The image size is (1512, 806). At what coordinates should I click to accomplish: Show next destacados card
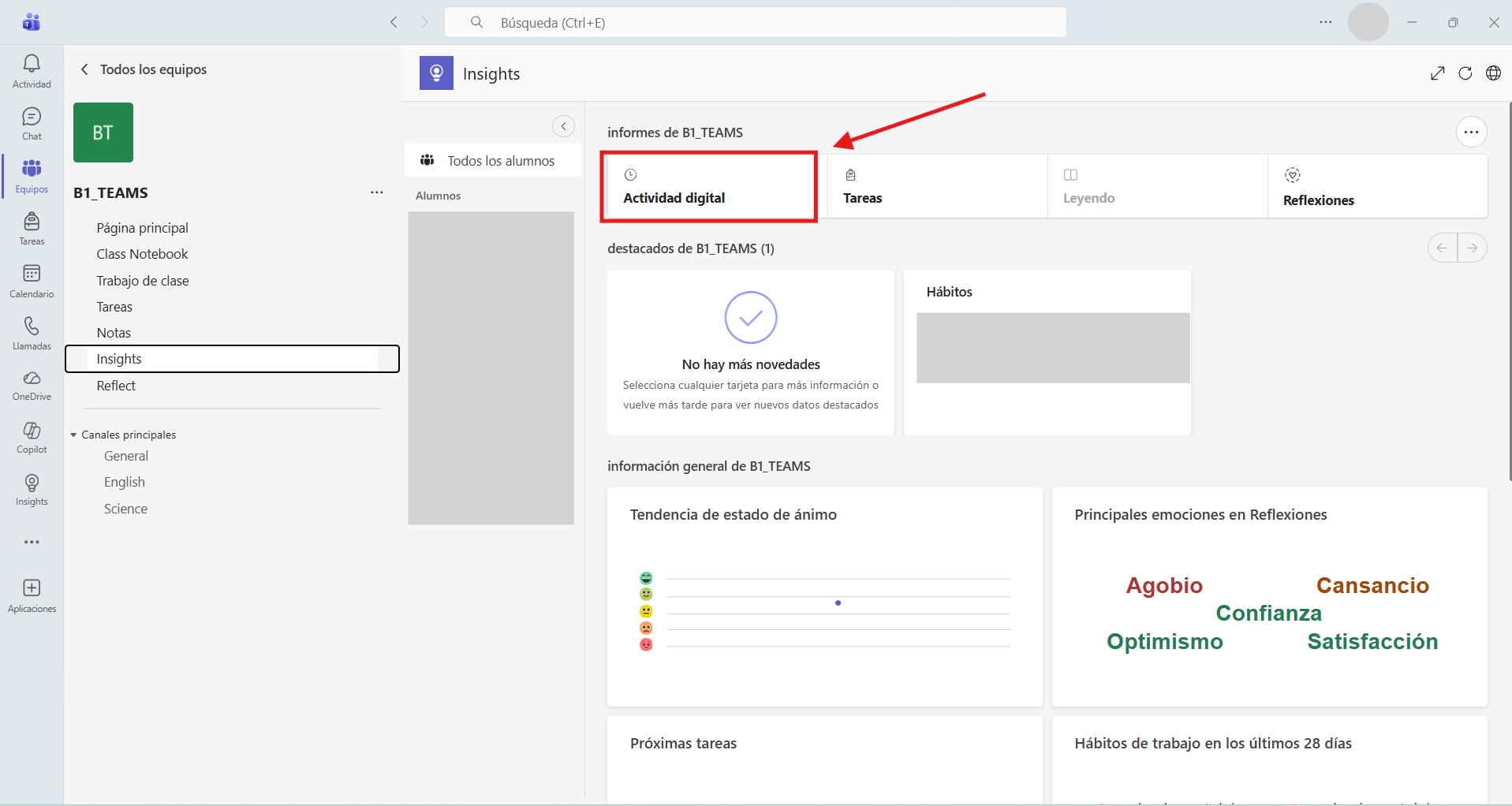coord(1472,248)
